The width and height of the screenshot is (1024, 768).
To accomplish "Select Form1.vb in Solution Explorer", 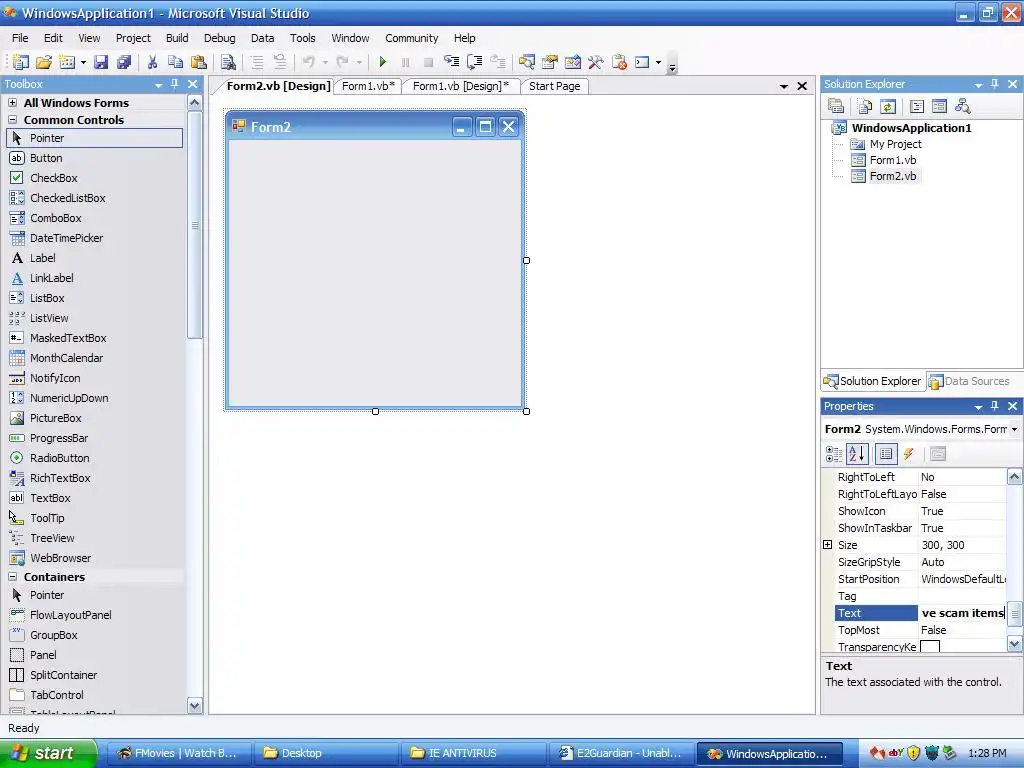I will [893, 160].
